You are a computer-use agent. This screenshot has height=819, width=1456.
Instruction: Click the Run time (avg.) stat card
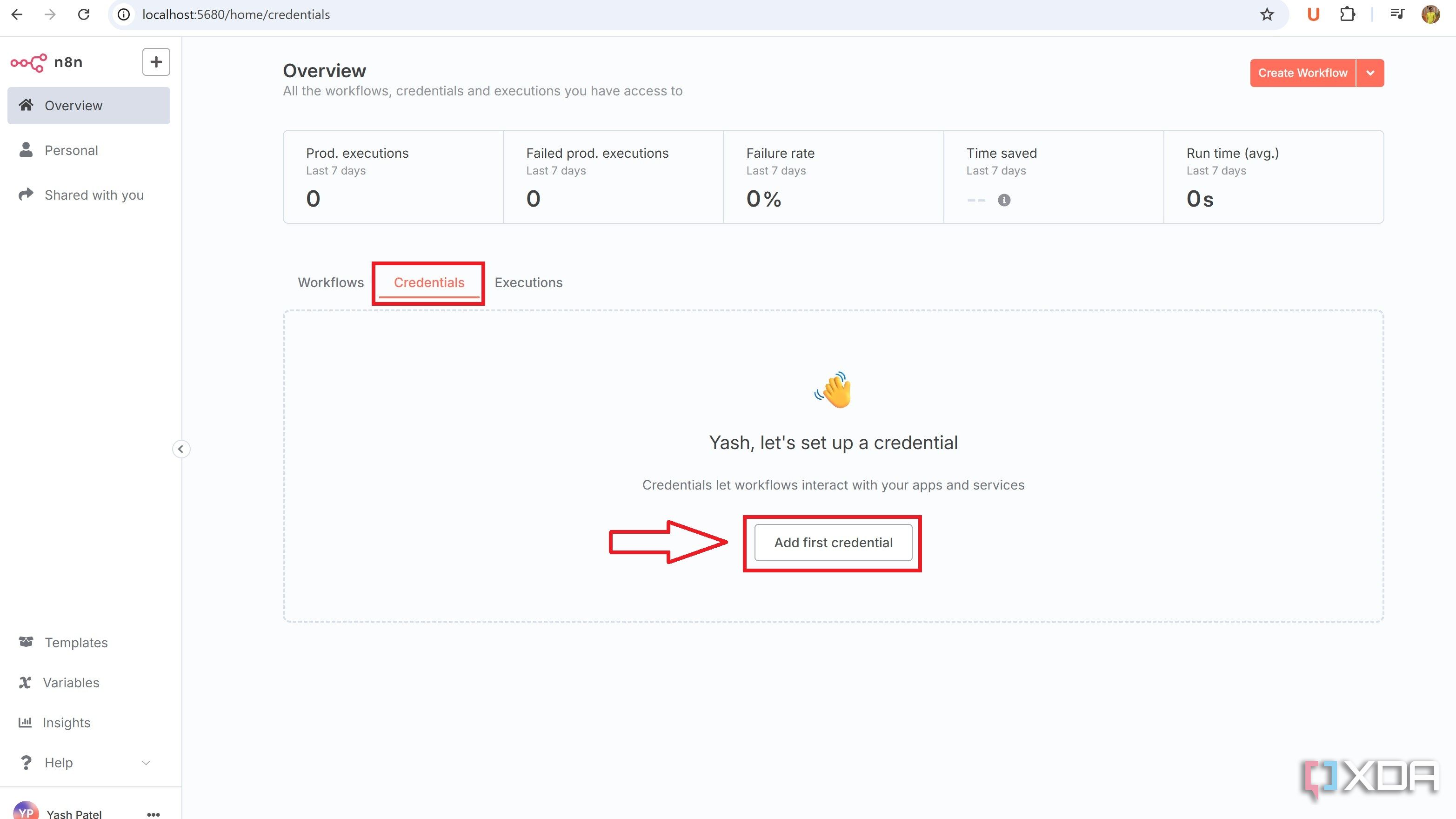click(1274, 177)
